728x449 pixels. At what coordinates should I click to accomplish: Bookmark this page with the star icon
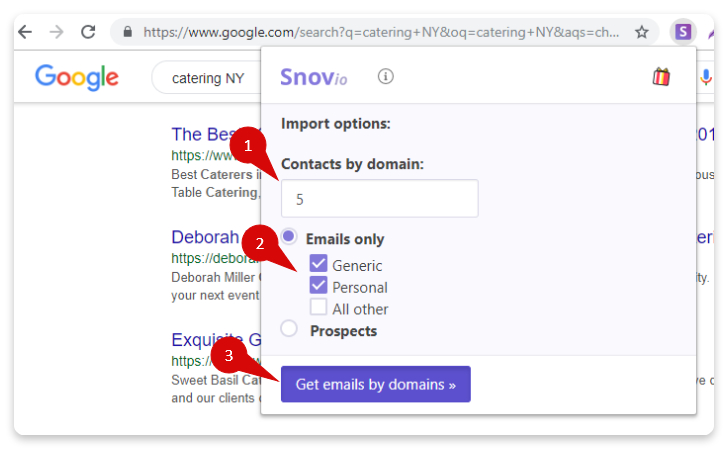coord(642,32)
